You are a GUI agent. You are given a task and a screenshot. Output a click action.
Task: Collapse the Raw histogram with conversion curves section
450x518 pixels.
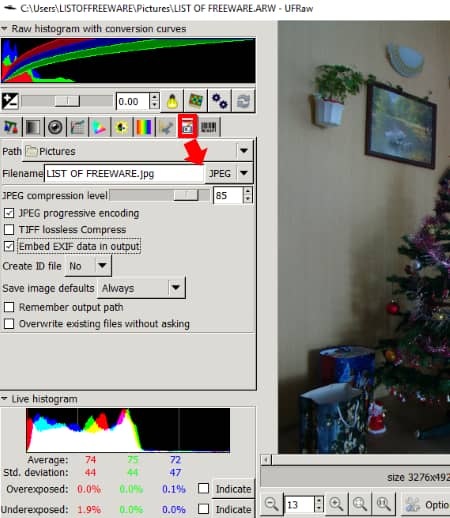(x=4, y=29)
